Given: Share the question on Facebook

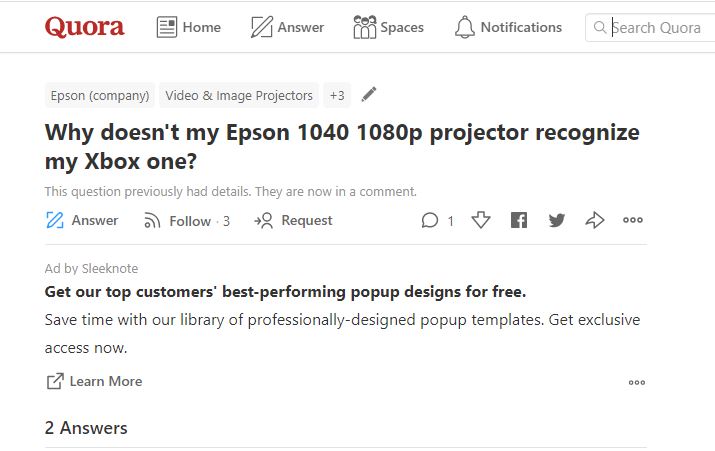Looking at the screenshot, I should [x=519, y=220].
